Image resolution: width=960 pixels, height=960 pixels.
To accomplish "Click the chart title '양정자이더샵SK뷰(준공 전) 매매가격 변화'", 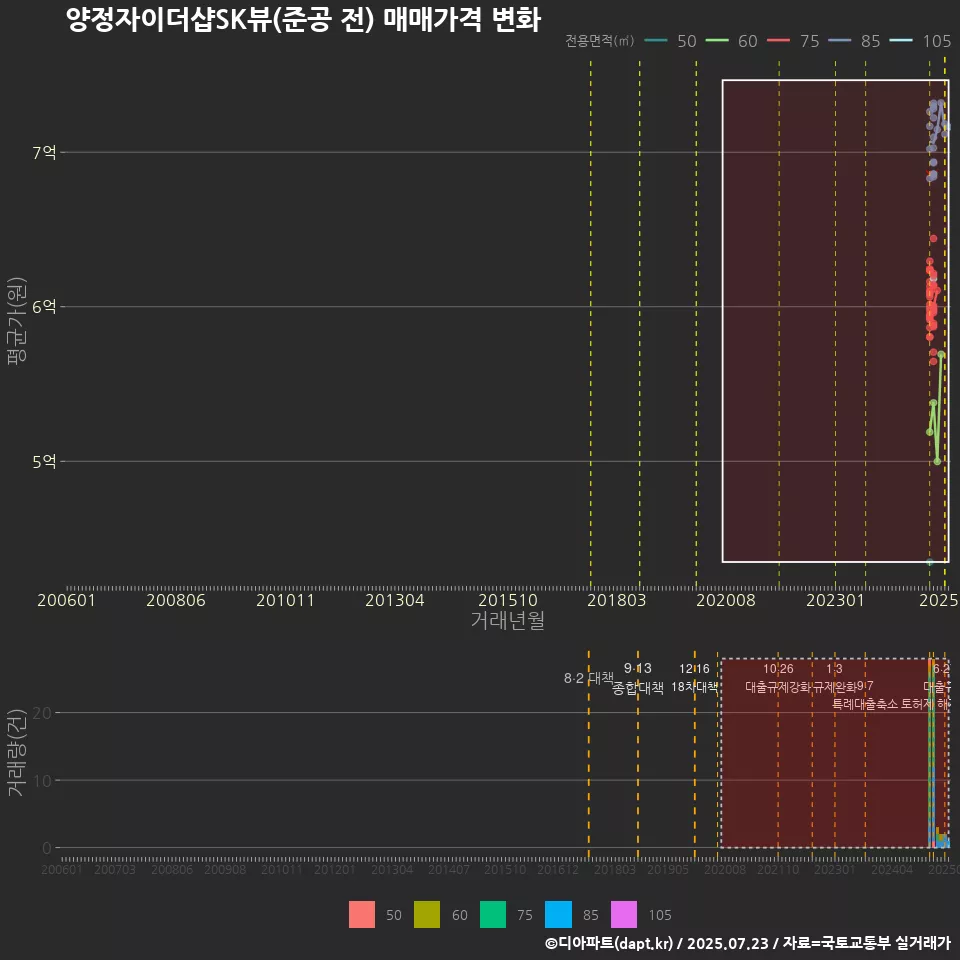I will [303, 20].
